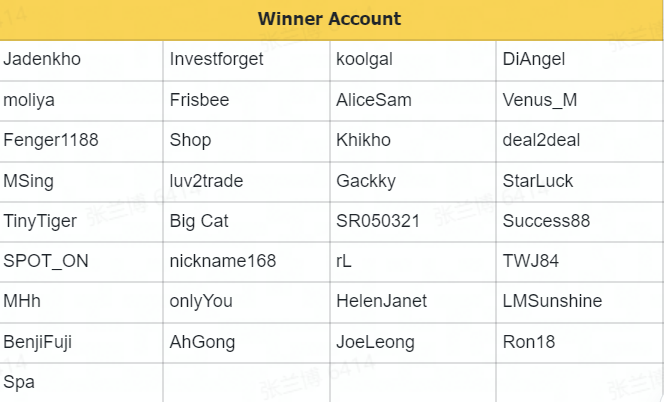Click the LMSunshine cell
The height and width of the screenshot is (402, 664).
[552, 301]
